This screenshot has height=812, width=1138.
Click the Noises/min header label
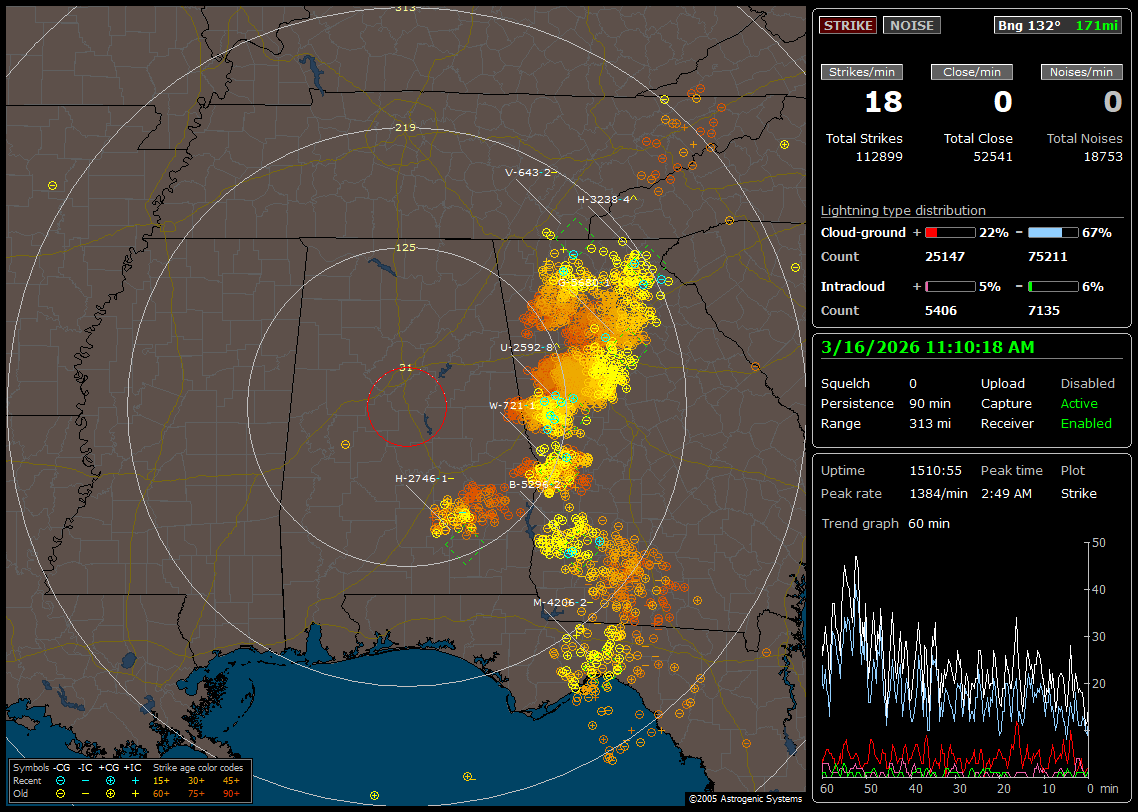1081,72
